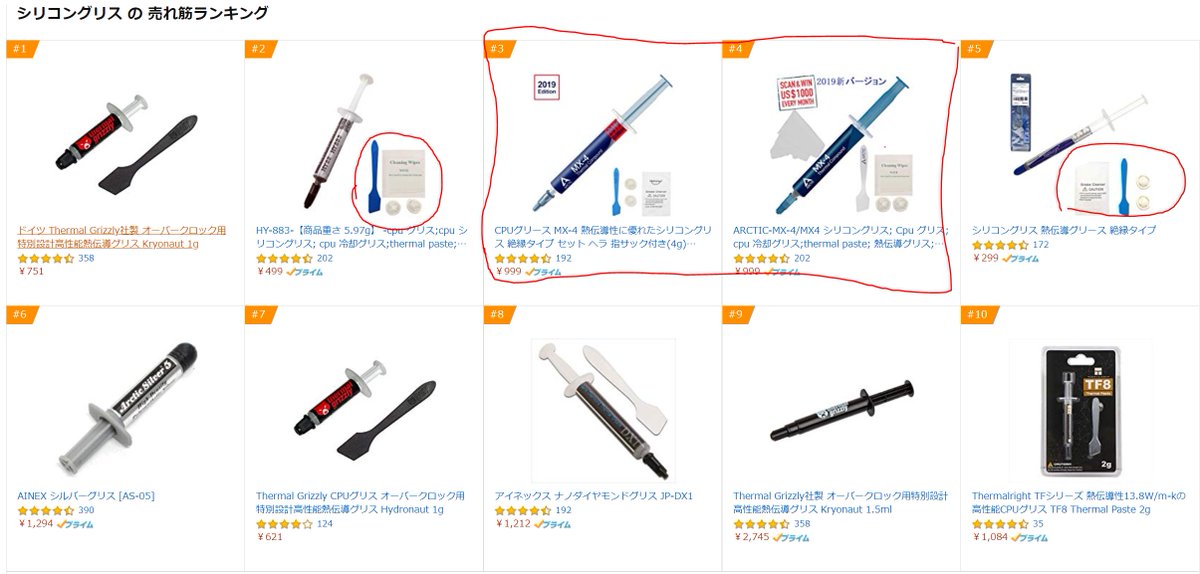The height and width of the screenshot is (574, 1200).
Task: Click the Thermalright TF8 package image
Action: click(x=1080, y=408)
